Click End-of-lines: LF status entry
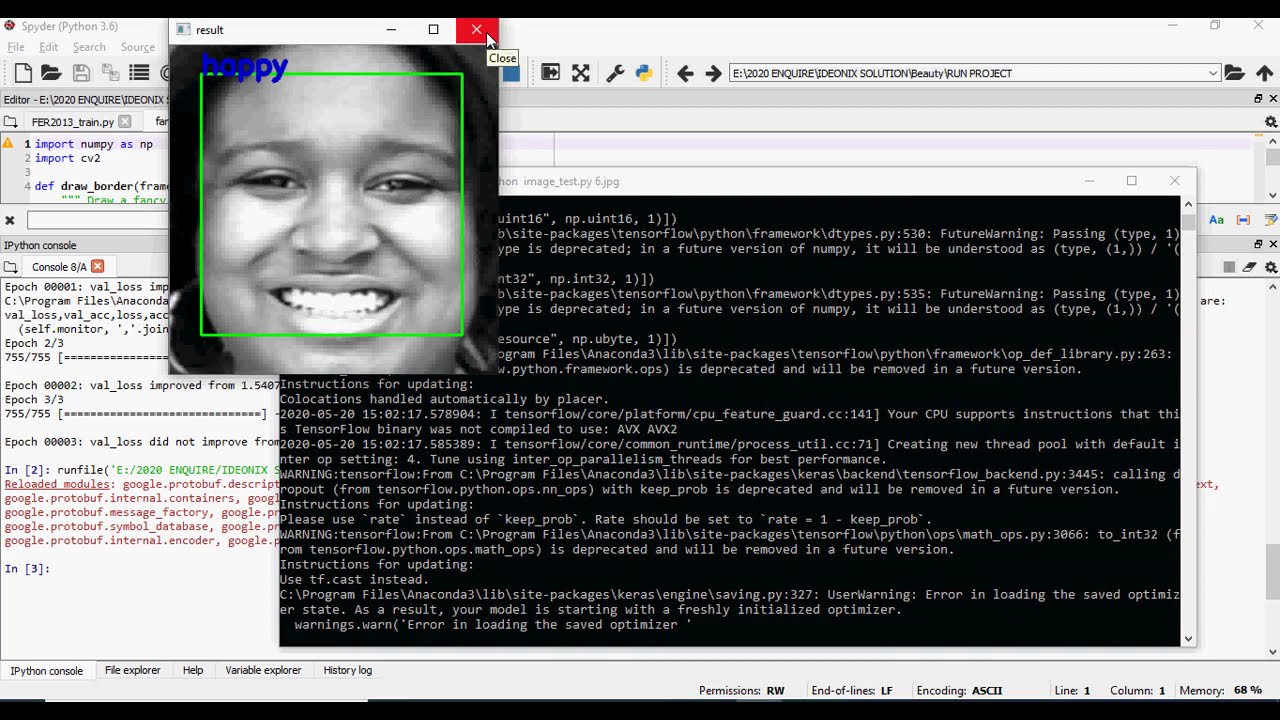1280x720 pixels. pos(852,690)
